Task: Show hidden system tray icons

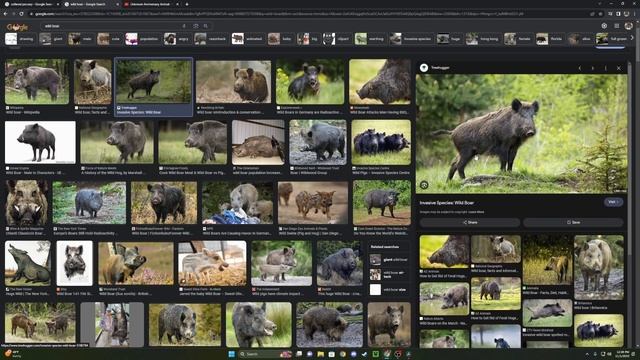Action: click(587, 354)
